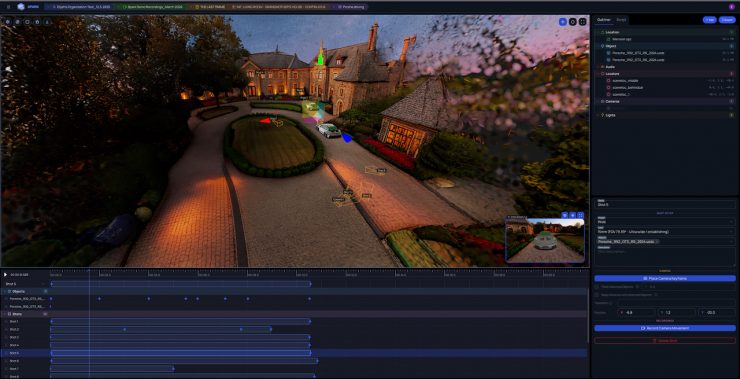The width and height of the screenshot is (740, 379).
Task: Expand the Audio group in outliner
Action: [597, 67]
